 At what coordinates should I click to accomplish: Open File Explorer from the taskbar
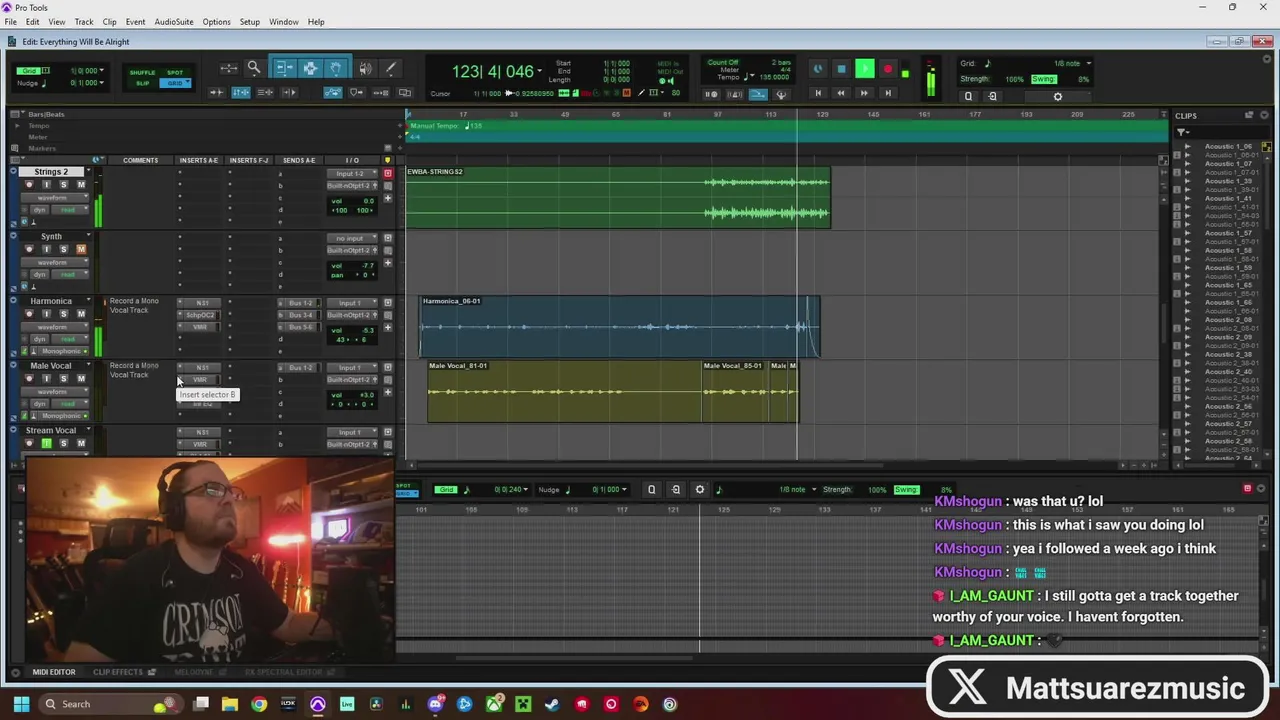point(229,704)
